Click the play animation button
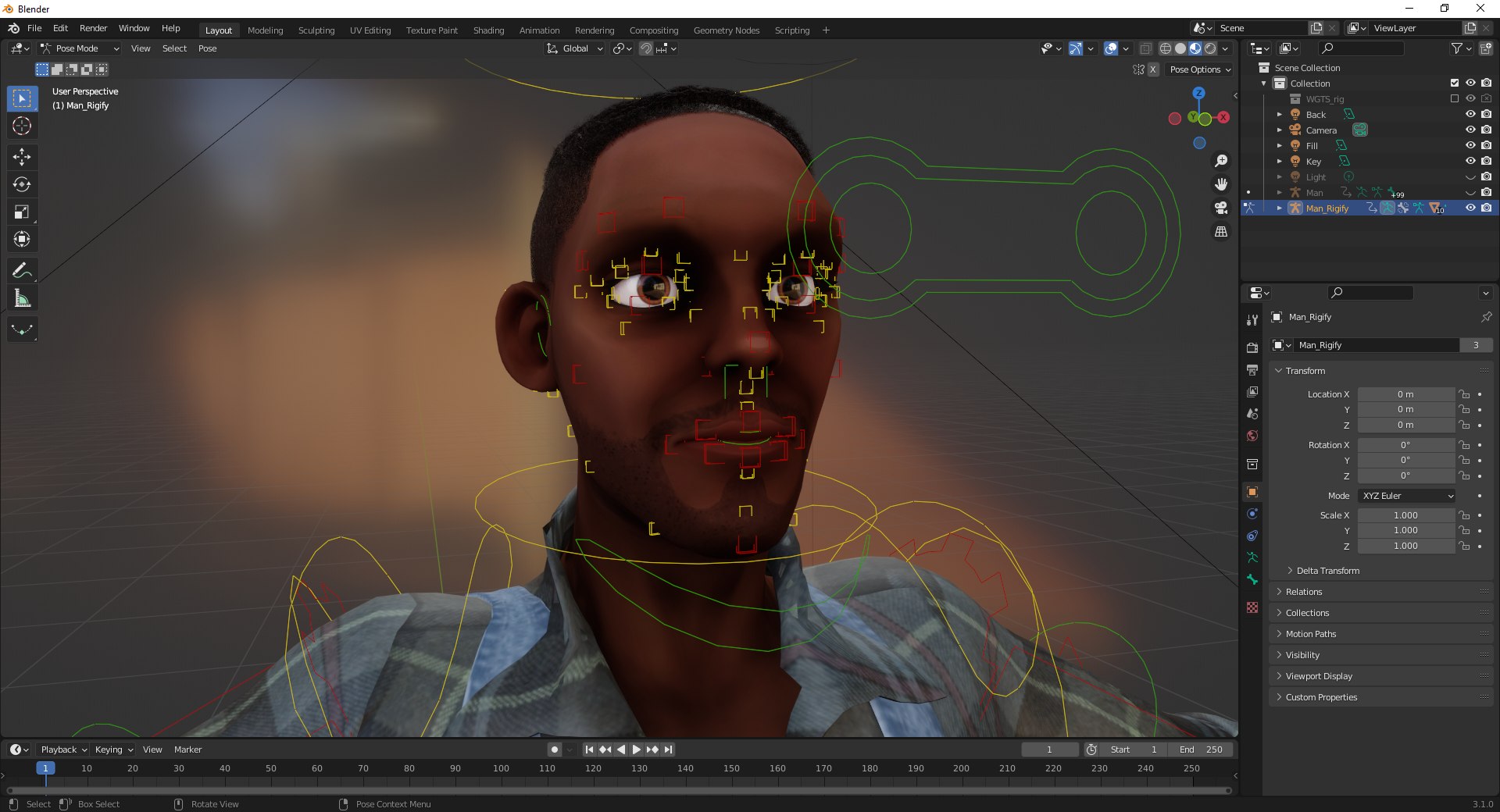Viewport: 1500px width, 812px height. [636, 750]
